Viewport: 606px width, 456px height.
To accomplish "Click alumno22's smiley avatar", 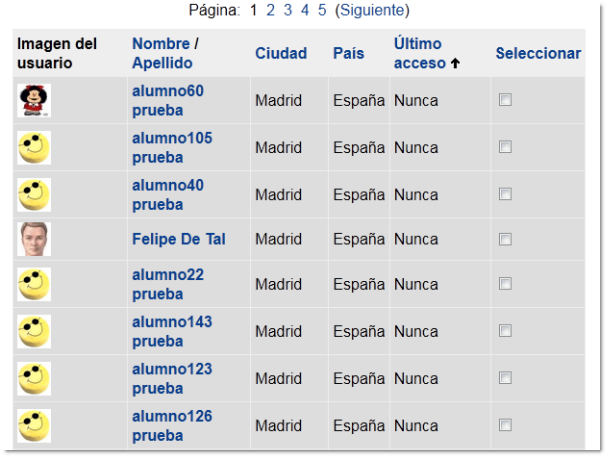I will pos(34,285).
